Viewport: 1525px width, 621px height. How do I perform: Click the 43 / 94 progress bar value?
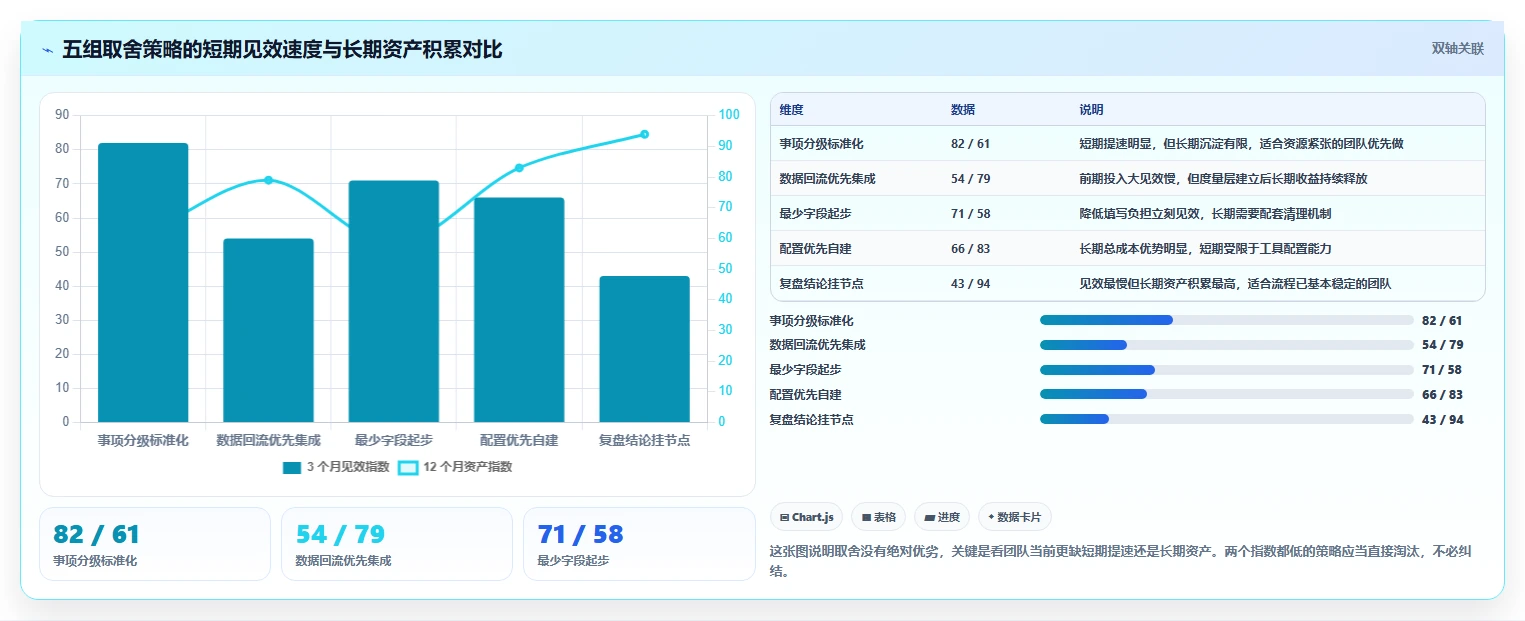click(x=1442, y=420)
